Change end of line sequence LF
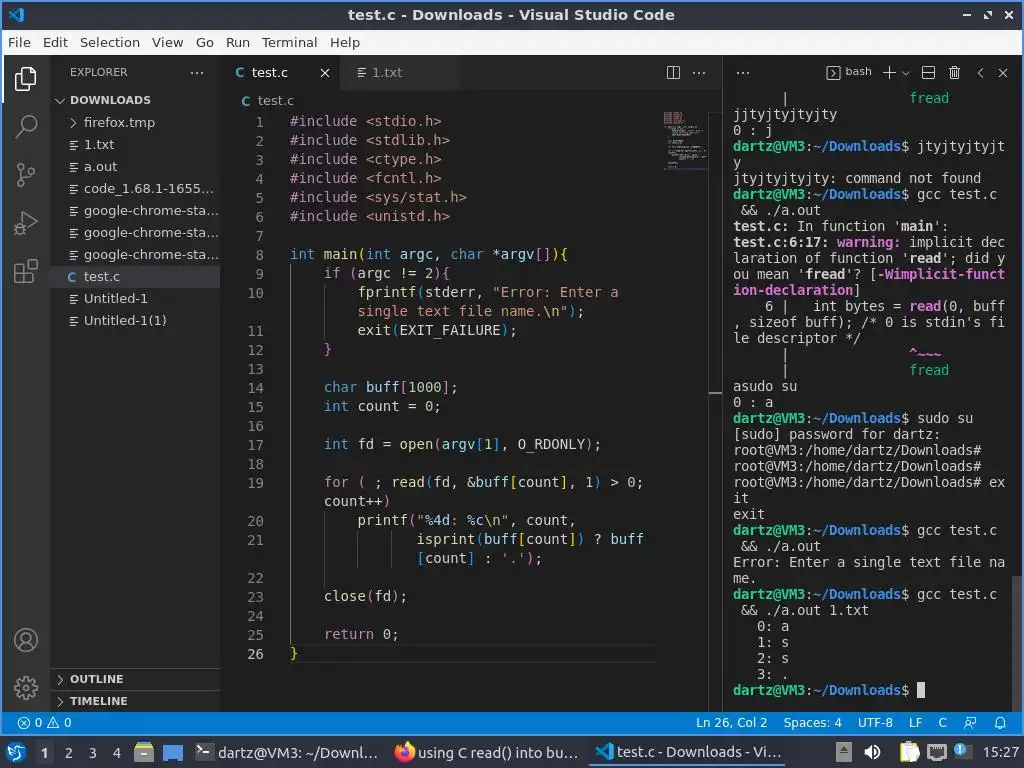This screenshot has width=1024, height=768. pos(916,723)
